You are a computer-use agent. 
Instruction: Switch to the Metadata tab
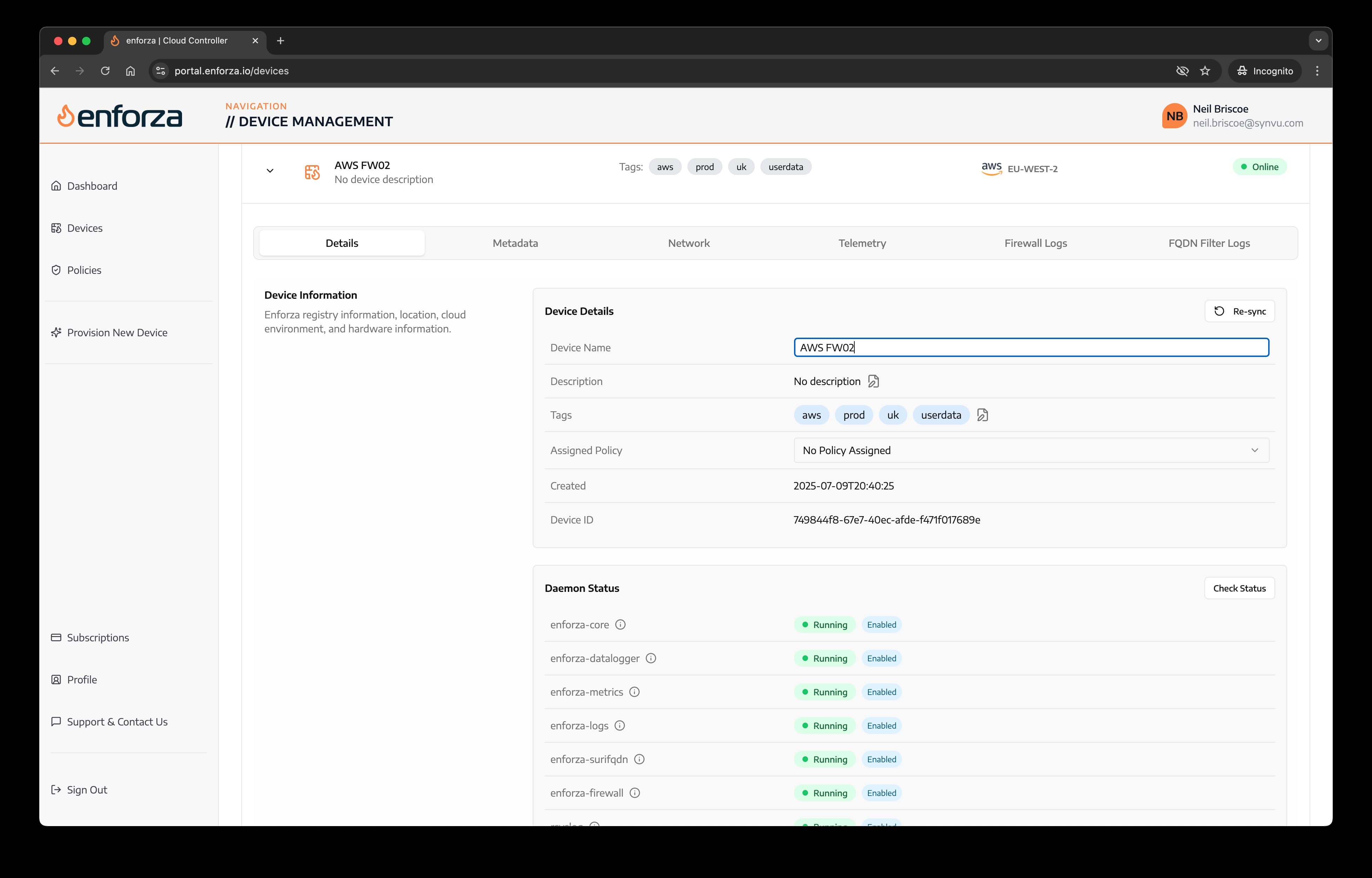click(x=516, y=243)
